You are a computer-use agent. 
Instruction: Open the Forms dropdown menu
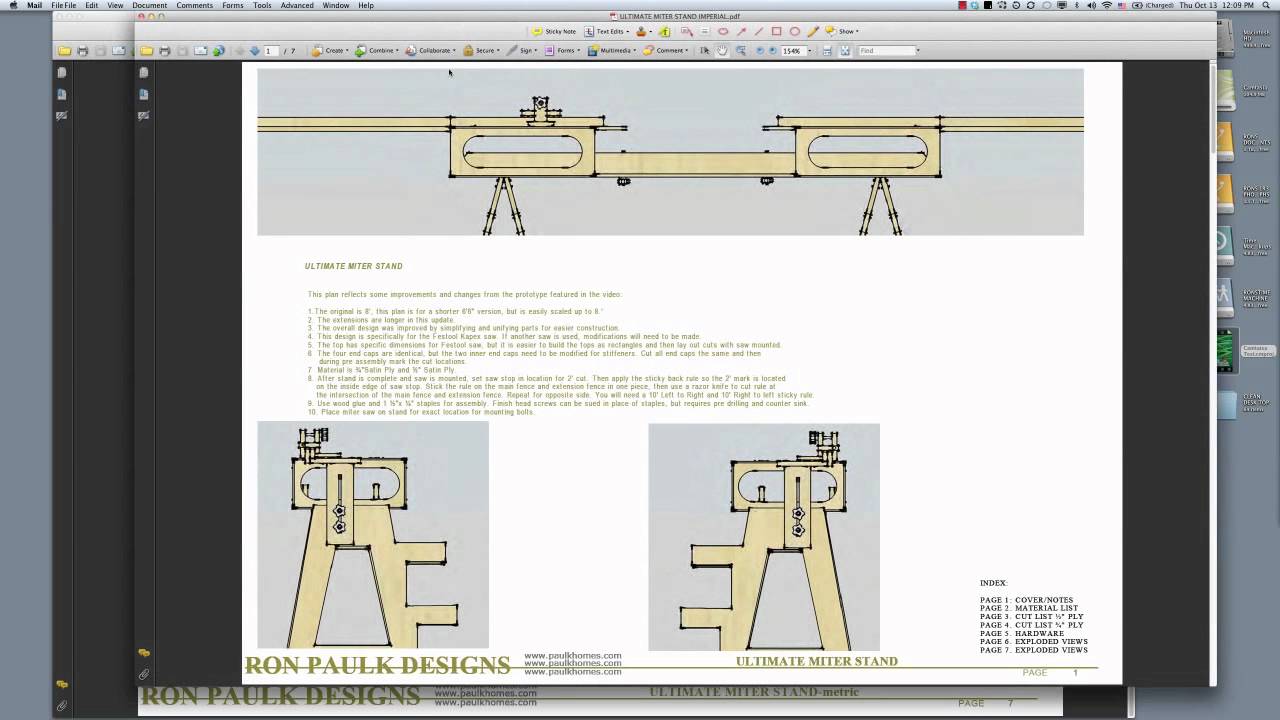(x=562, y=50)
